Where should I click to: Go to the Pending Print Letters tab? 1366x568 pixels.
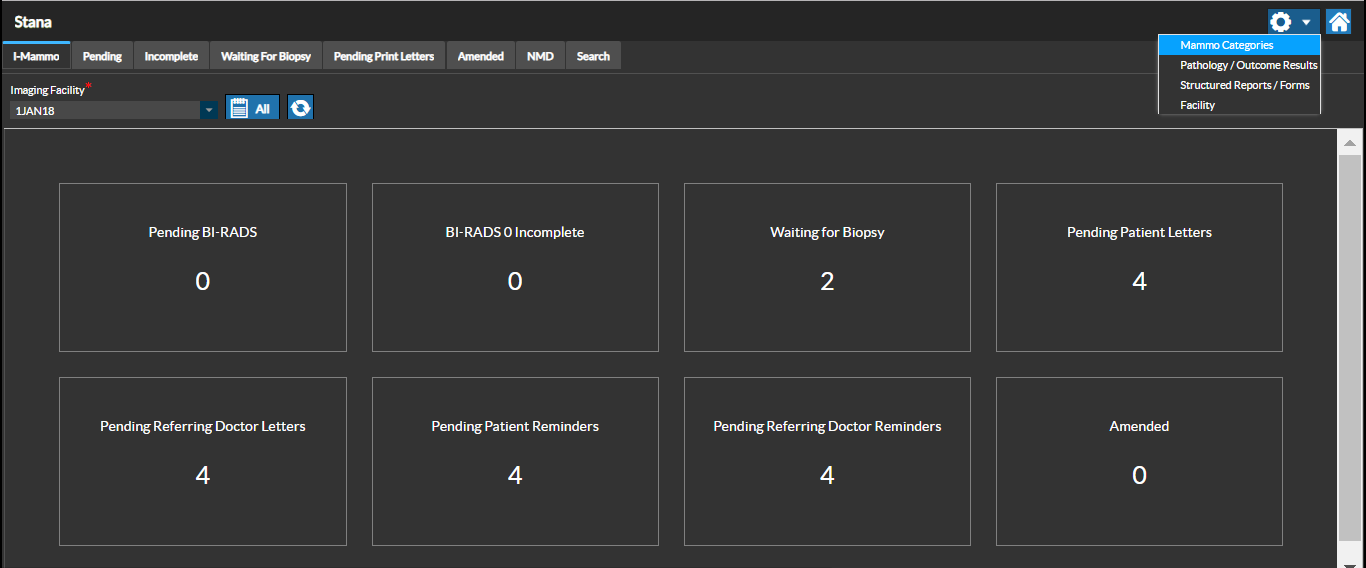pyautogui.click(x=384, y=56)
